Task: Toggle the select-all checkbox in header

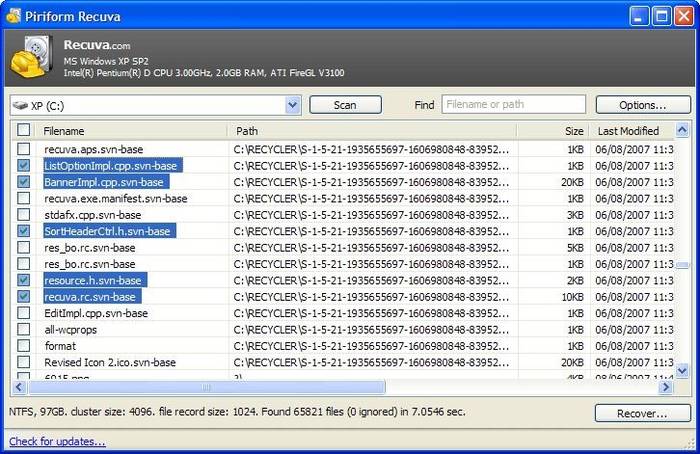Action: (24, 131)
